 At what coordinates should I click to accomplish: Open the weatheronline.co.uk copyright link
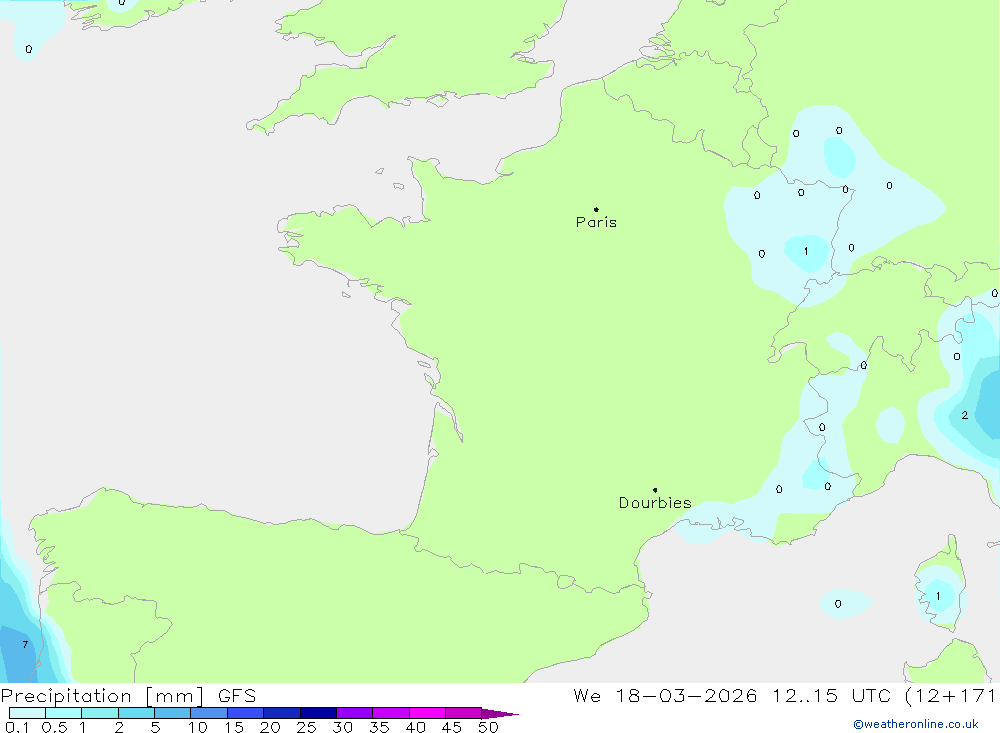(915, 724)
